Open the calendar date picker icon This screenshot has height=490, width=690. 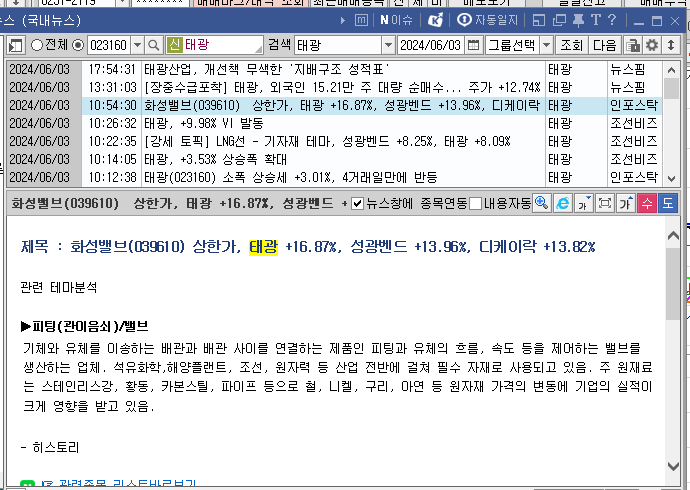pyautogui.click(x=473, y=45)
